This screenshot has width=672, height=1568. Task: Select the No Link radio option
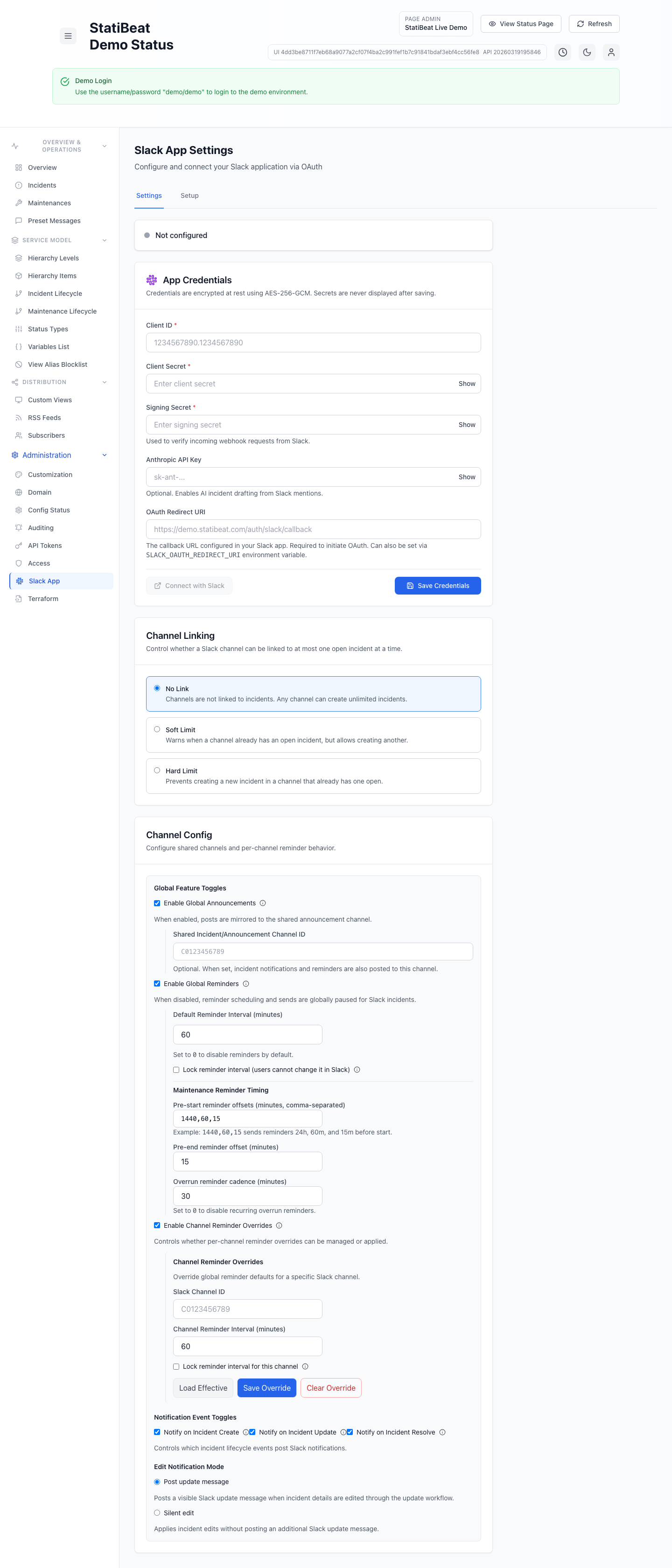[x=157, y=688]
